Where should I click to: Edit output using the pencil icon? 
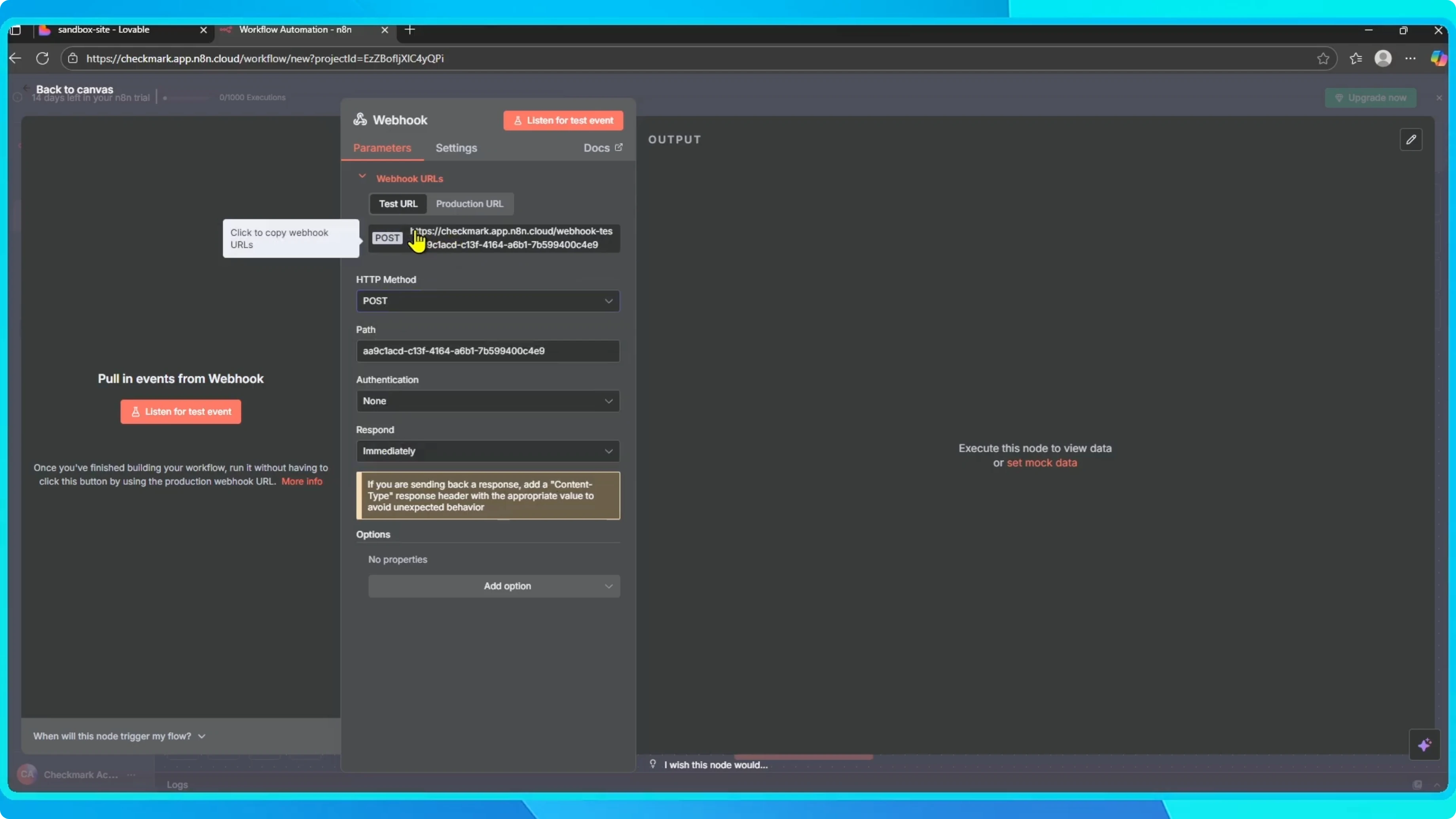1411,140
